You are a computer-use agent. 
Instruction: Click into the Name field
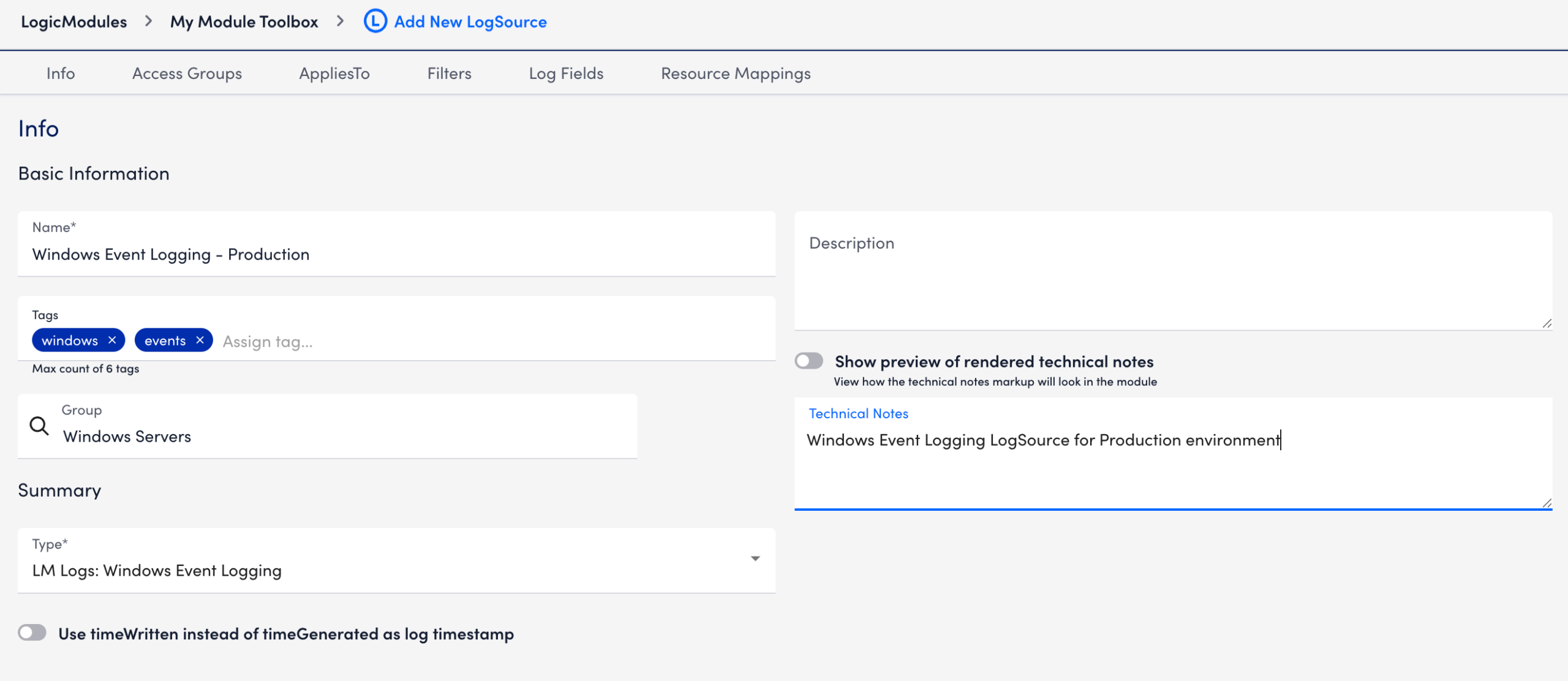396,244
